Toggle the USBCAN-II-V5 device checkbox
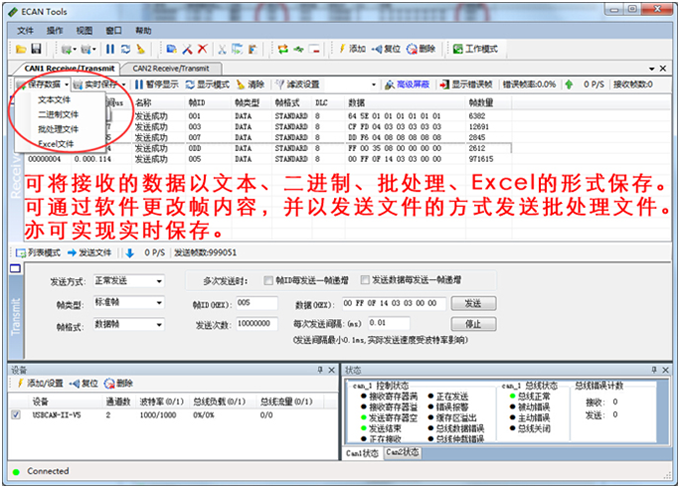The width and height of the screenshot is (680, 488). coord(15,414)
